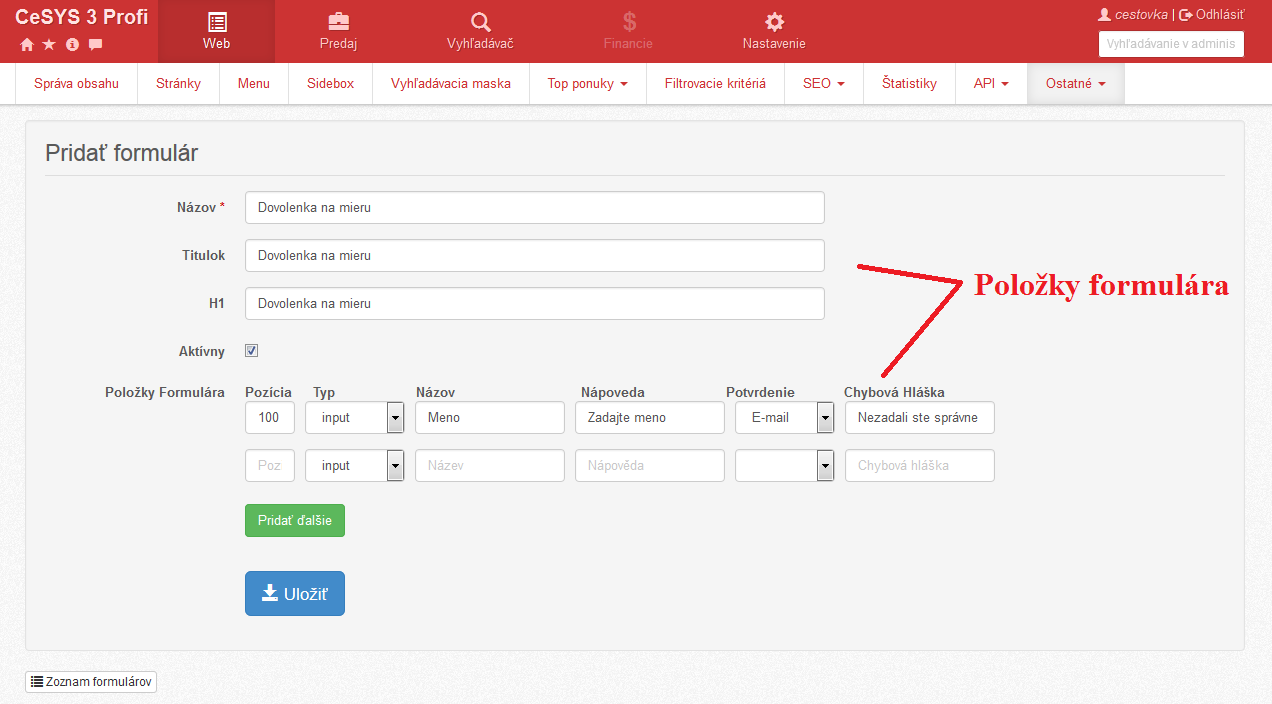Expand the SEO dropdown menu

pyautogui.click(x=824, y=84)
